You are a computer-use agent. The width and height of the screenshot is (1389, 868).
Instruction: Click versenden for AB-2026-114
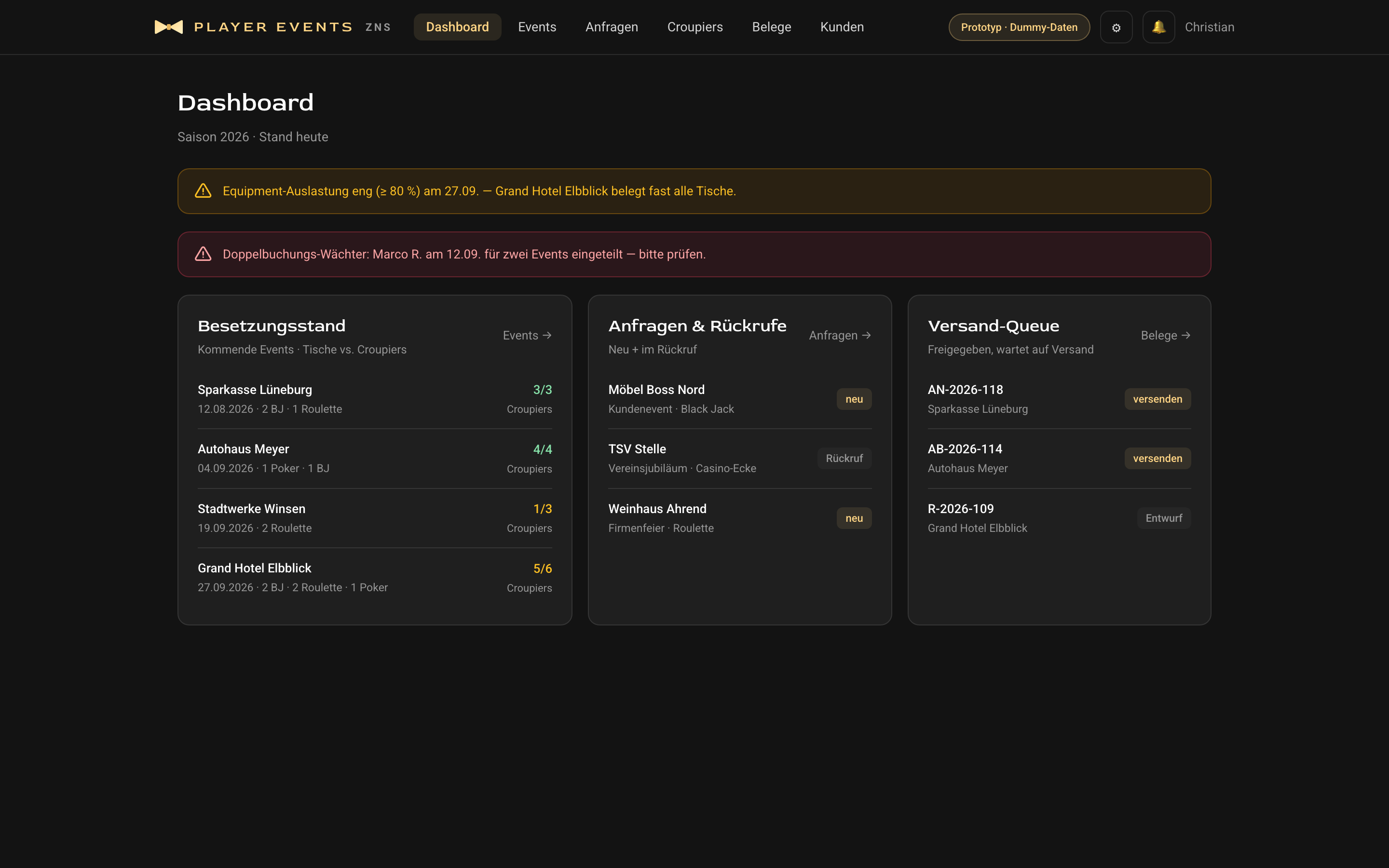pyautogui.click(x=1157, y=458)
